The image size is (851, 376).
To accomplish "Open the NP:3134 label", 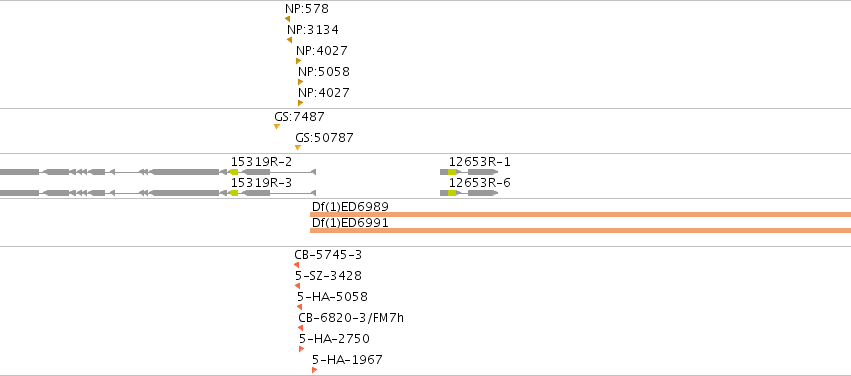I will pyautogui.click(x=313, y=30).
